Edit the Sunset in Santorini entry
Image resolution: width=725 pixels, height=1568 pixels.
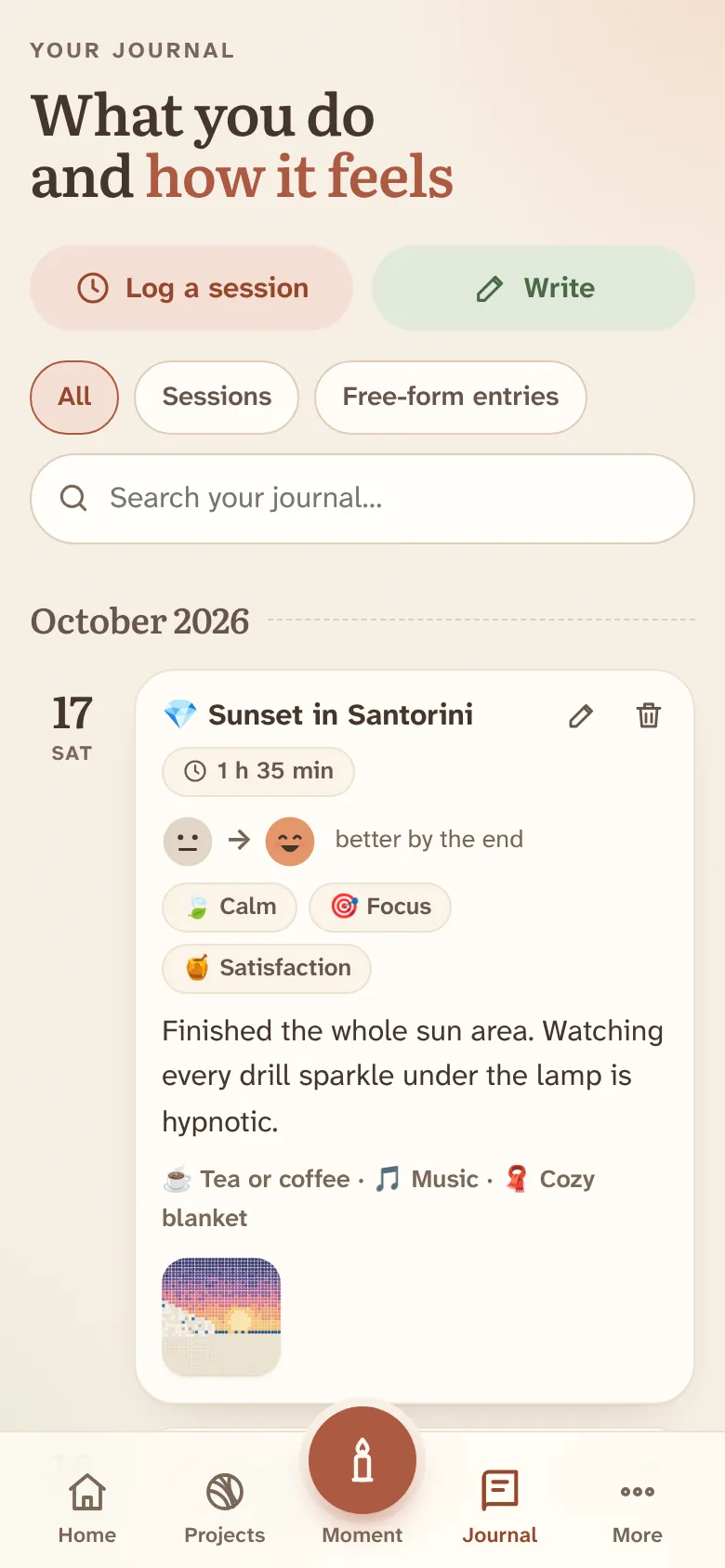[x=581, y=715]
